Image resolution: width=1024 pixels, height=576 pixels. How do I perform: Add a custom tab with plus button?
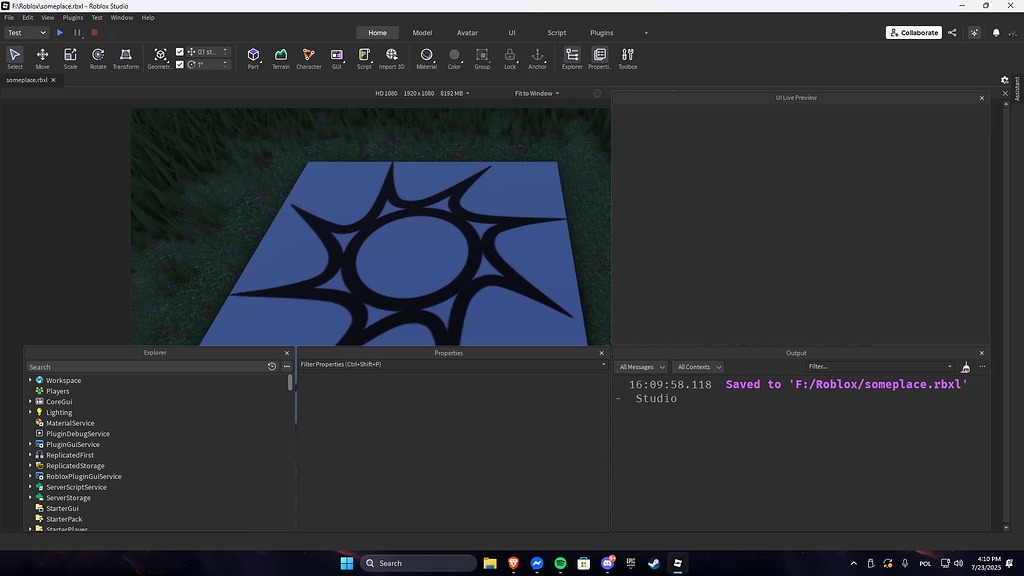(x=646, y=33)
